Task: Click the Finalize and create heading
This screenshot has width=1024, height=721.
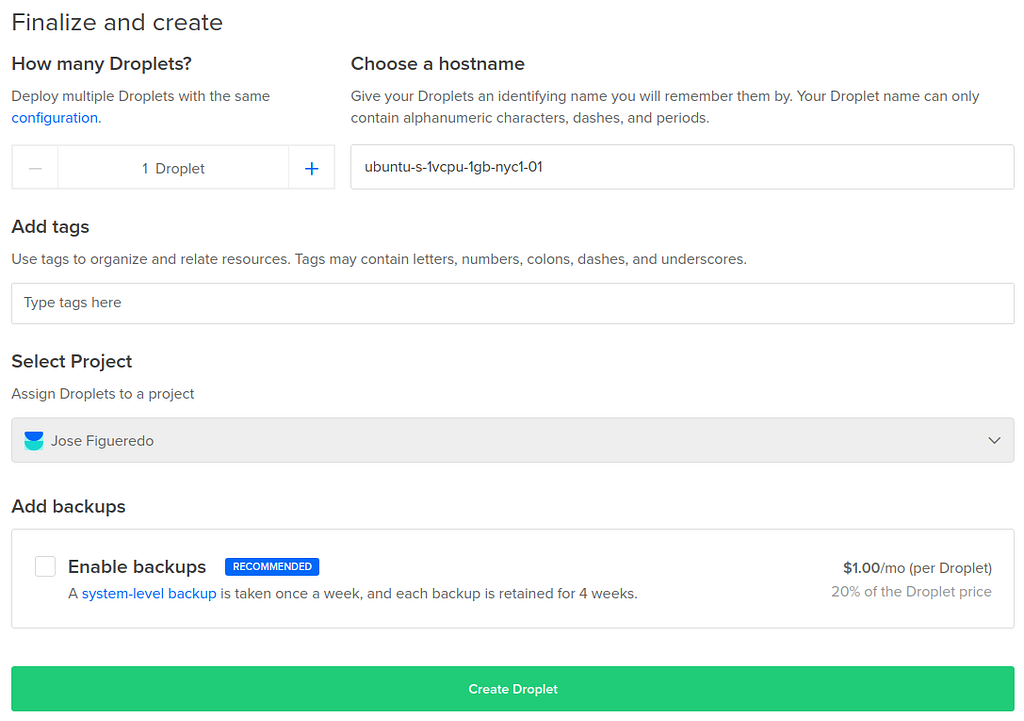Action: click(117, 22)
